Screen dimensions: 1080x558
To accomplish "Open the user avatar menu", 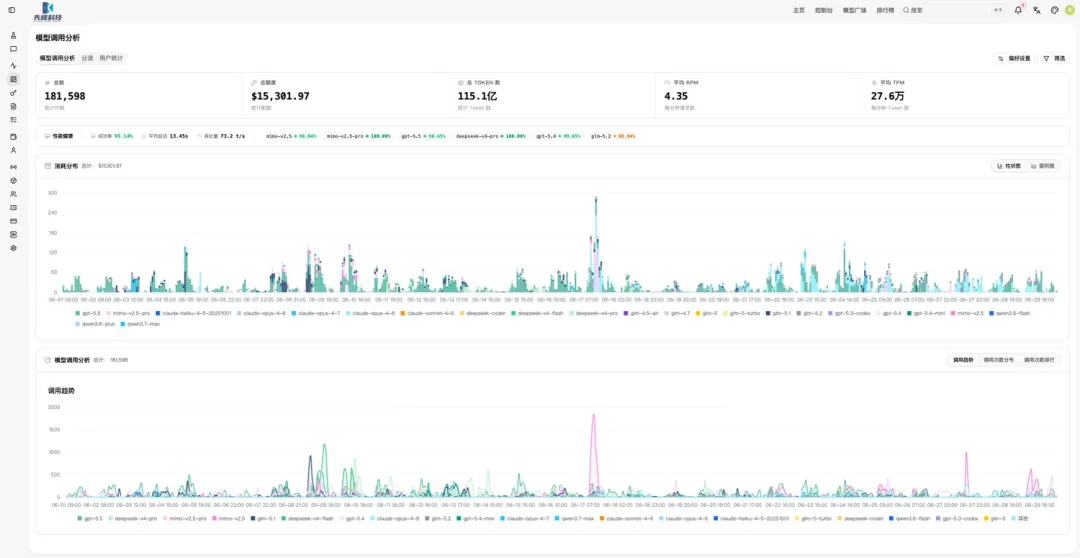I will tap(1070, 10).
